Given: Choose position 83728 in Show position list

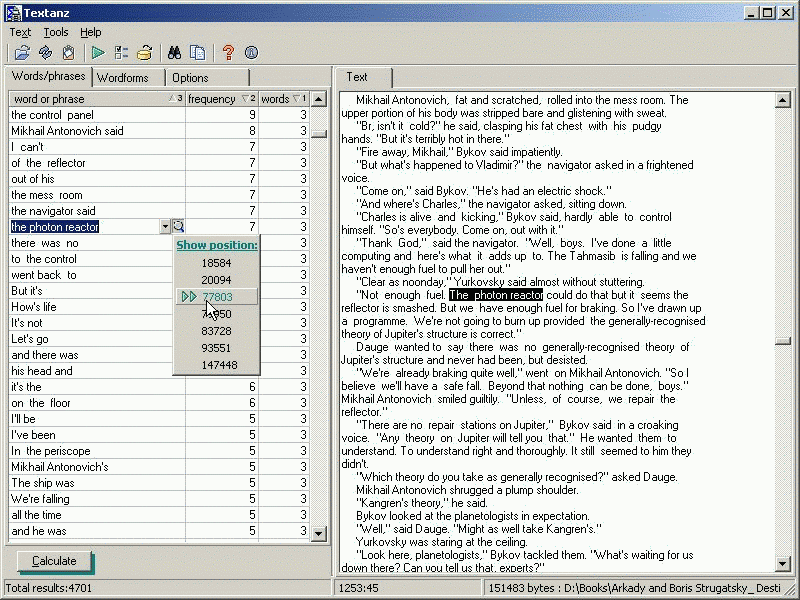Looking at the screenshot, I should click(216, 331).
